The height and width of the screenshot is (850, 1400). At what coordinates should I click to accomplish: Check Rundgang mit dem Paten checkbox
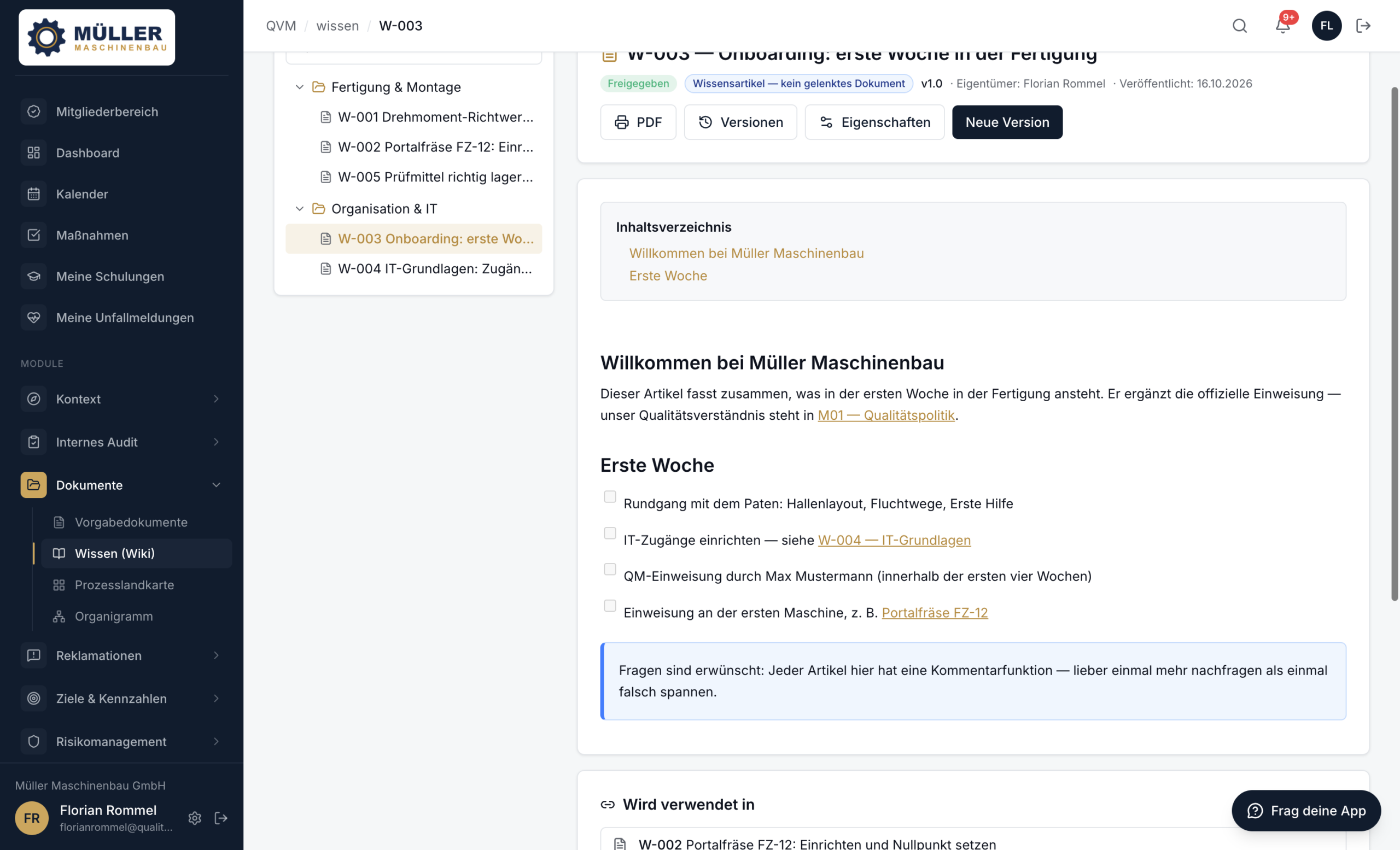point(610,496)
